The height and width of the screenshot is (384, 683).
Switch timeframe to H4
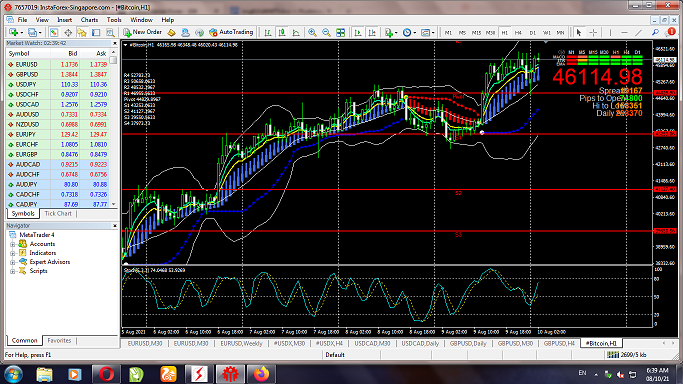coord(518,33)
